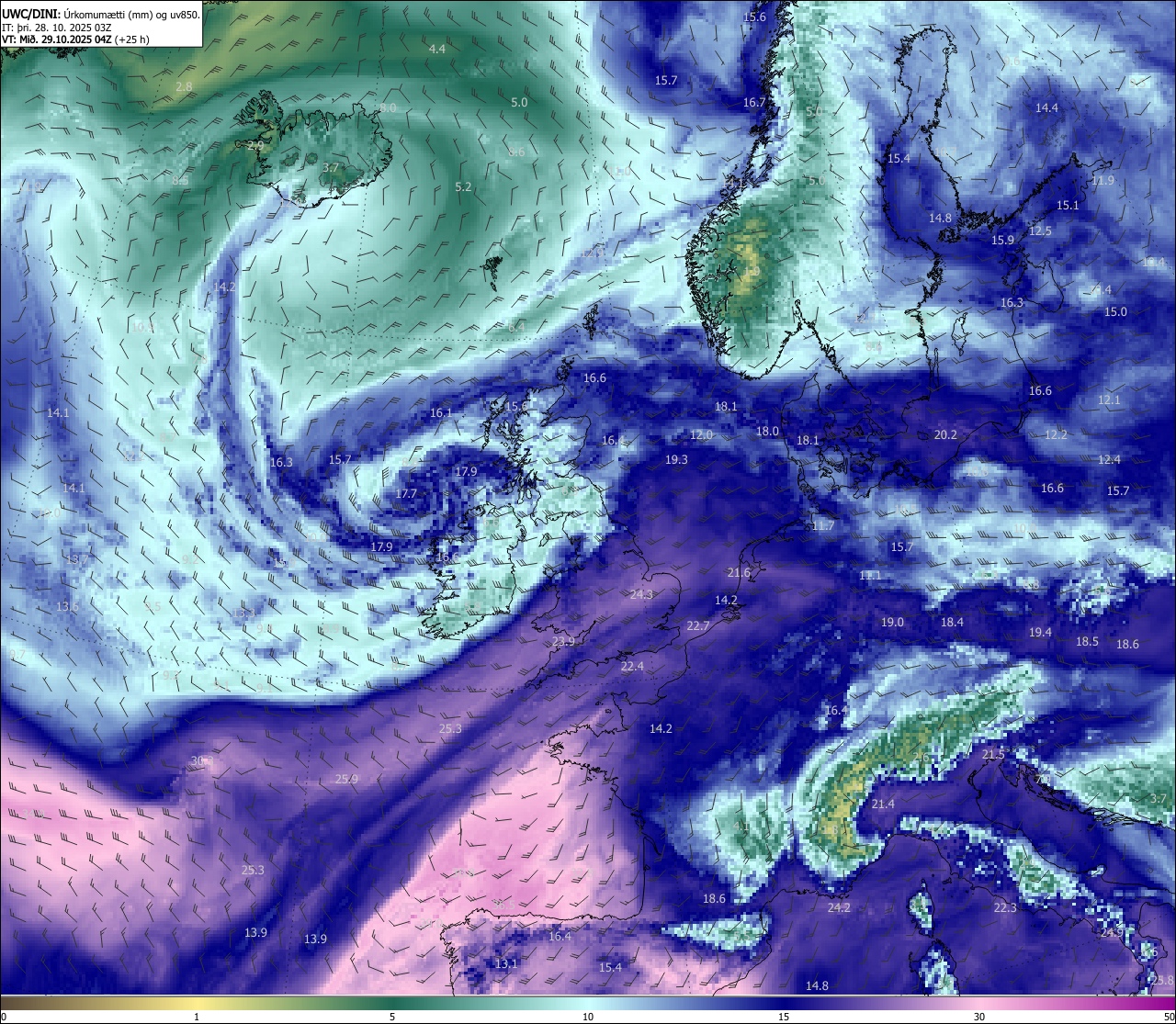Click the map value "15.9" over the Baltic

pos(1002,240)
